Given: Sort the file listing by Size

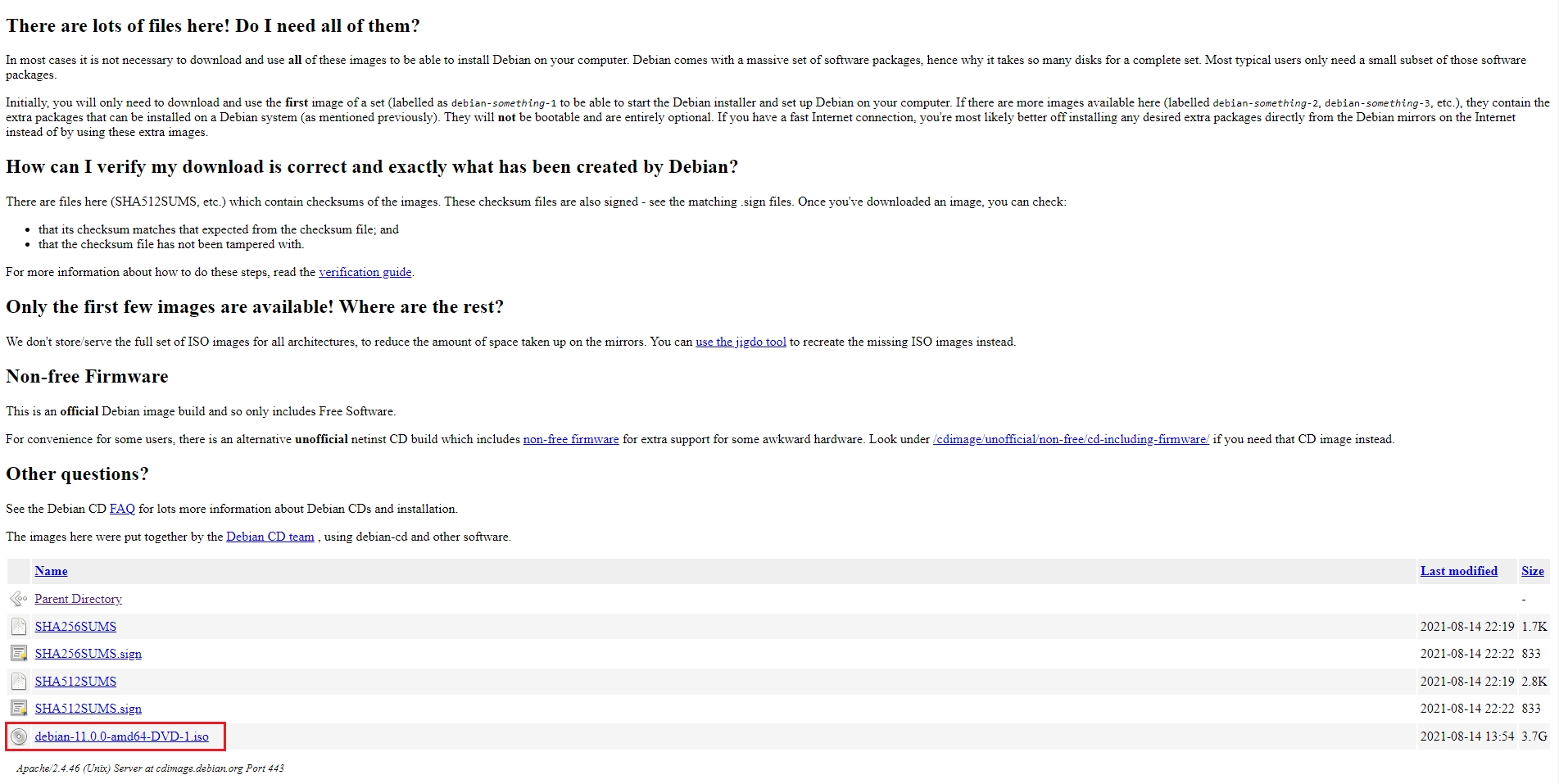Looking at the screenshot, I should [1532, 571].
